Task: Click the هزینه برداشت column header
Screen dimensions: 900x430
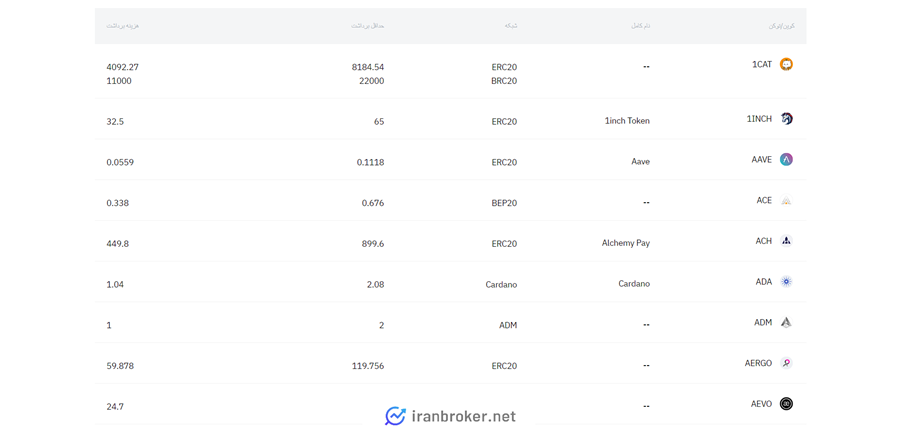Action: pos(123,26)
